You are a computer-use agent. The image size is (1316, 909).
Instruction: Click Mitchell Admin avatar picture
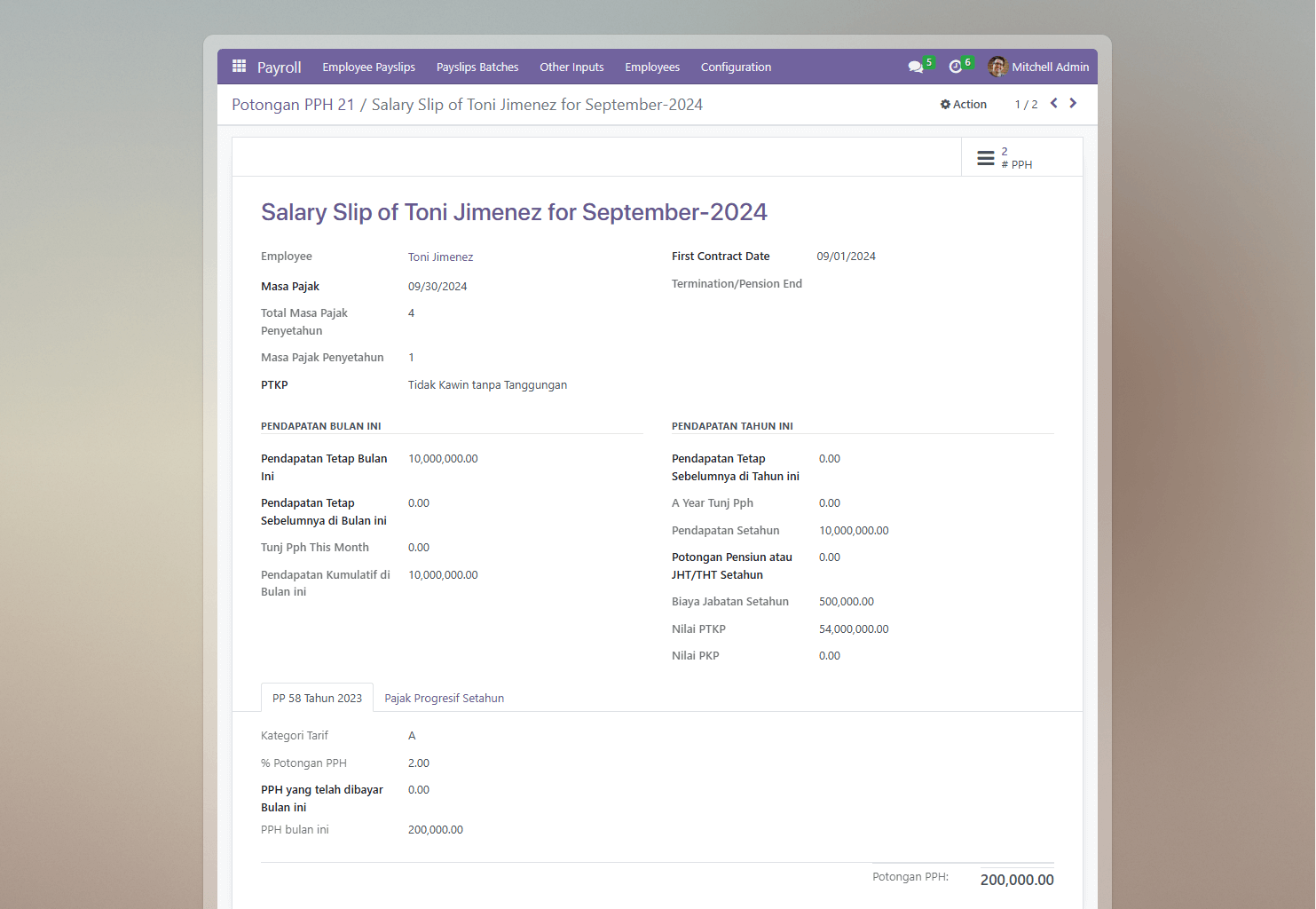coord(997,67)
